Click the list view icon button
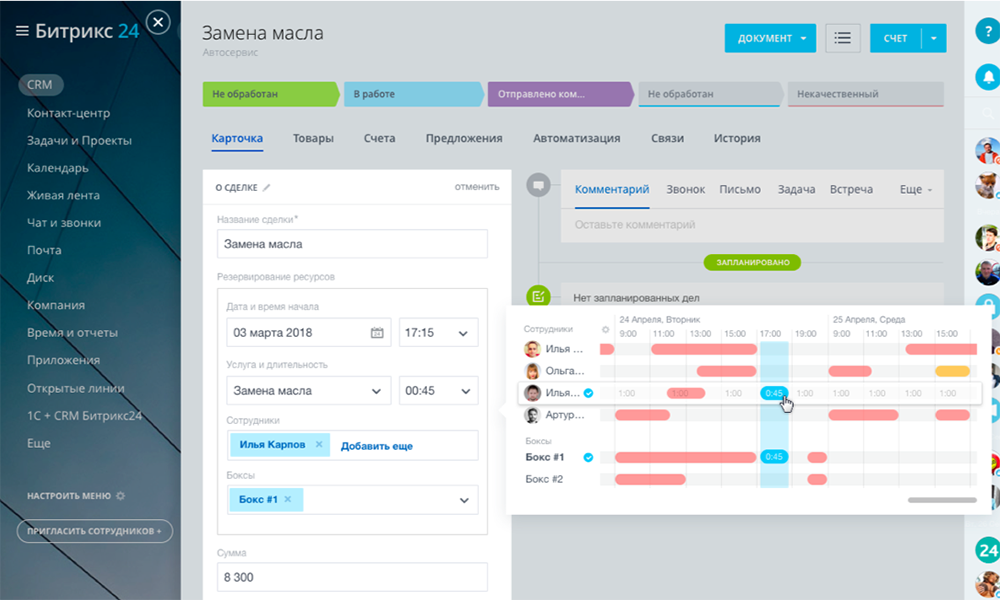Image resolution: width=1000 pixels, height=600 pixels. coord(843,38)
